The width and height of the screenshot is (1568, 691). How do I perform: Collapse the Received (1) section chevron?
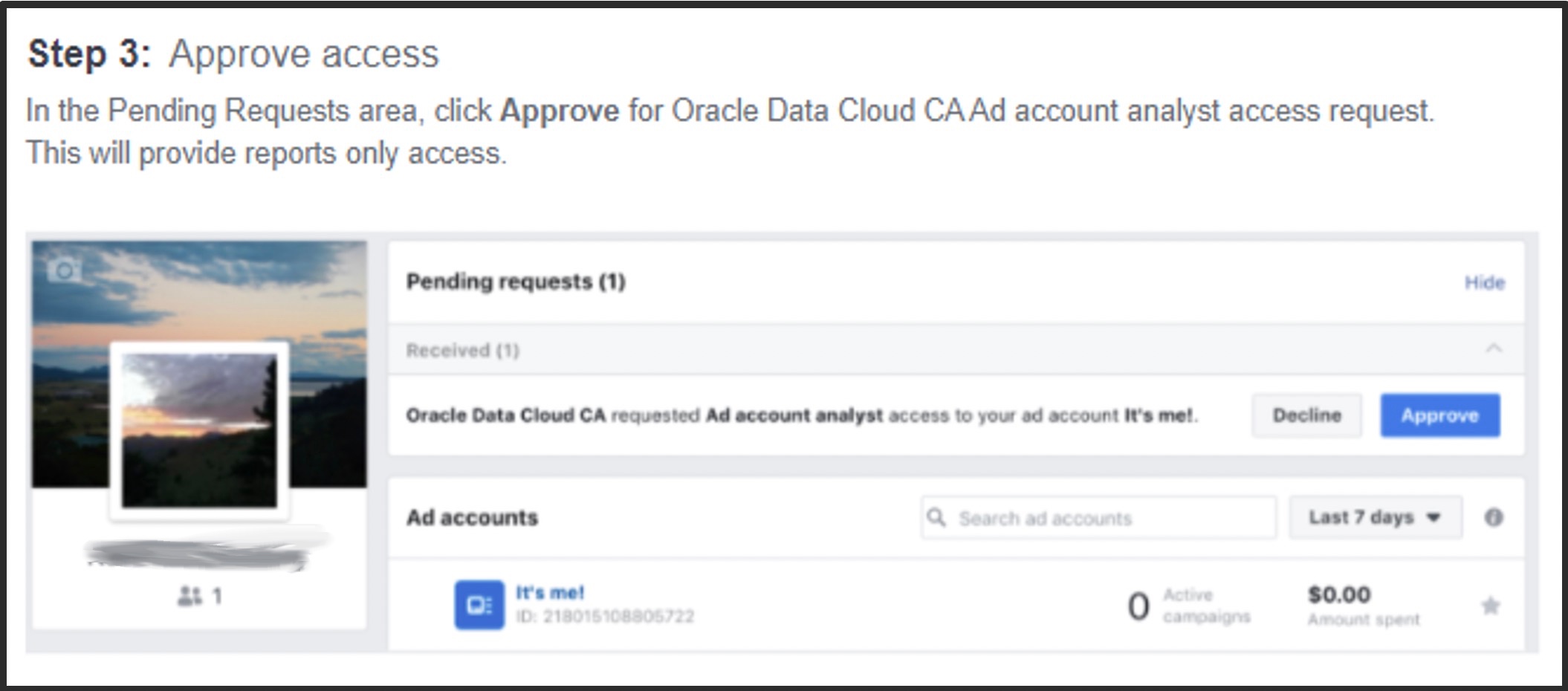1493,348
